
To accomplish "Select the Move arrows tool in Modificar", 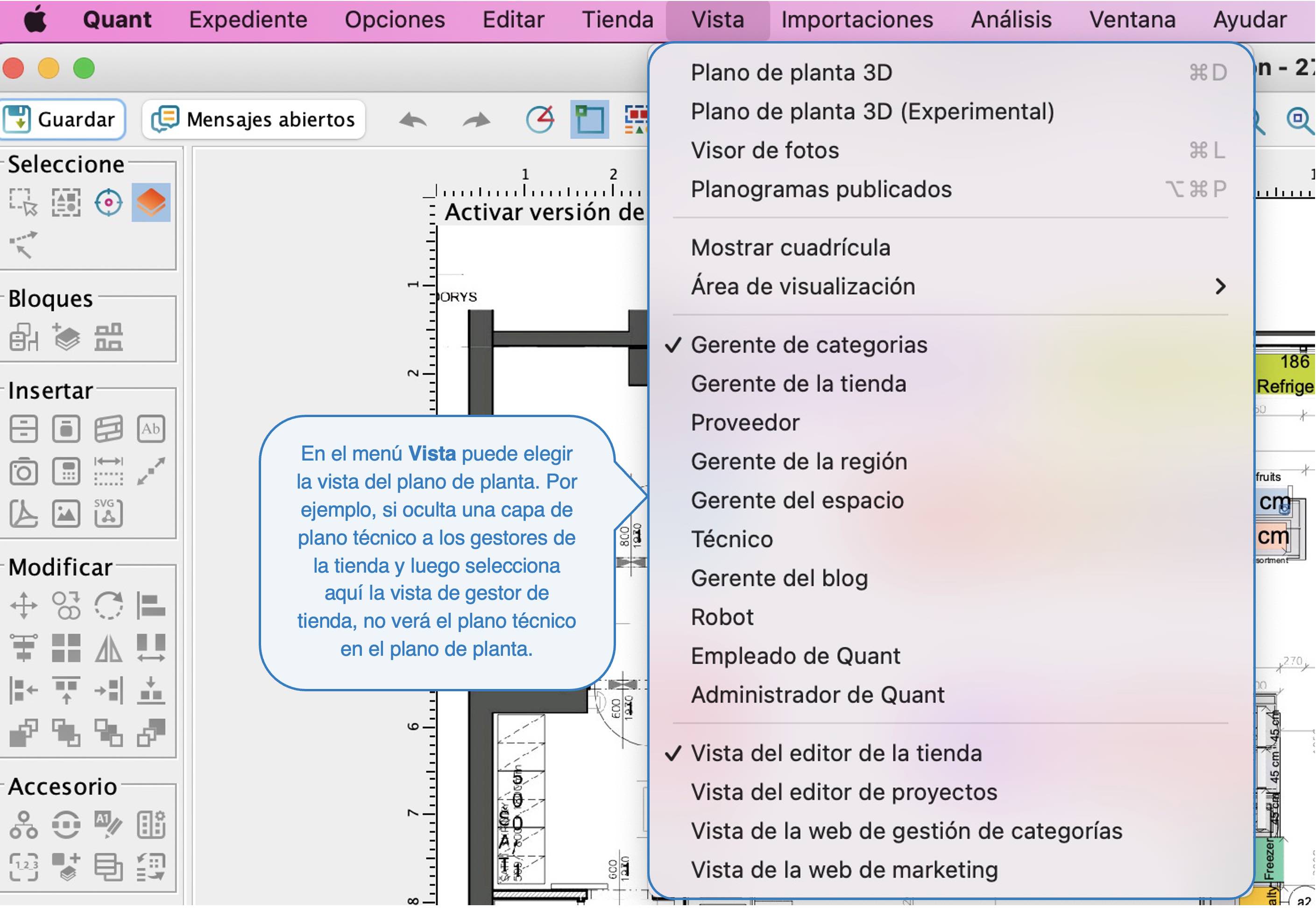I will tap(23, 605).
